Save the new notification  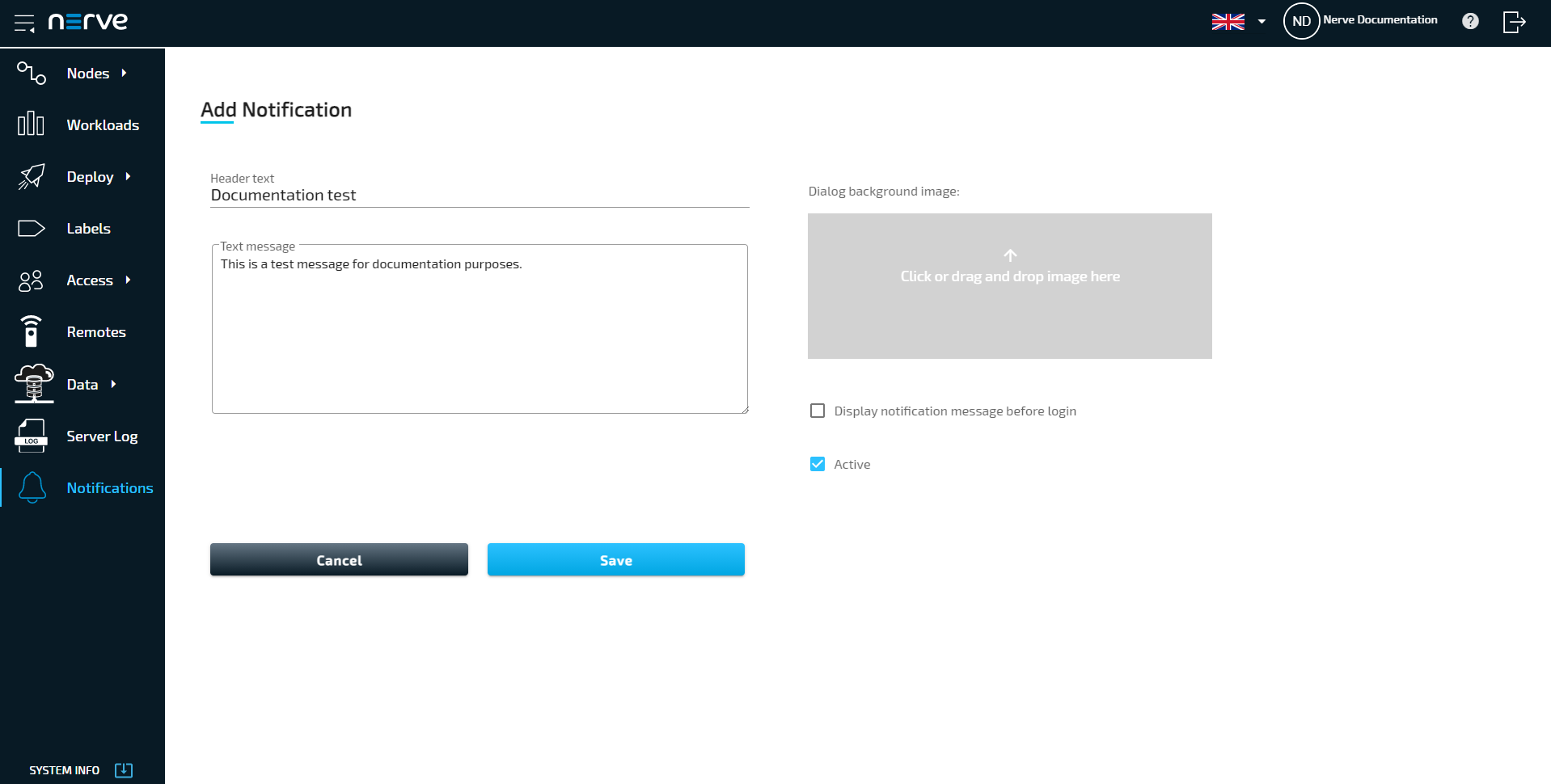pos(615,560)
